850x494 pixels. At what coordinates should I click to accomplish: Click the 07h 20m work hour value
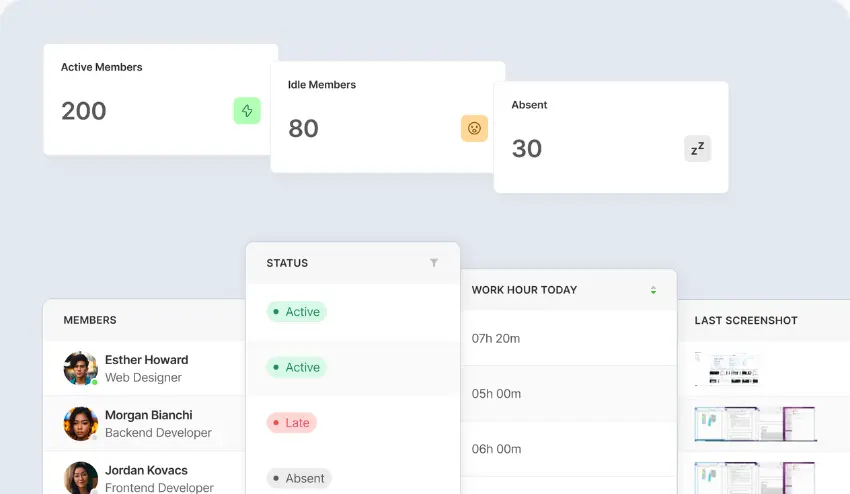495,338
